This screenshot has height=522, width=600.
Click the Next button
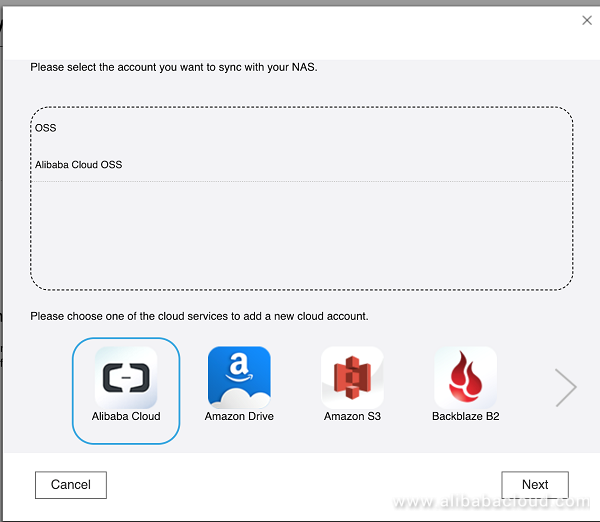pyautogui.click(x=535, y=485)
